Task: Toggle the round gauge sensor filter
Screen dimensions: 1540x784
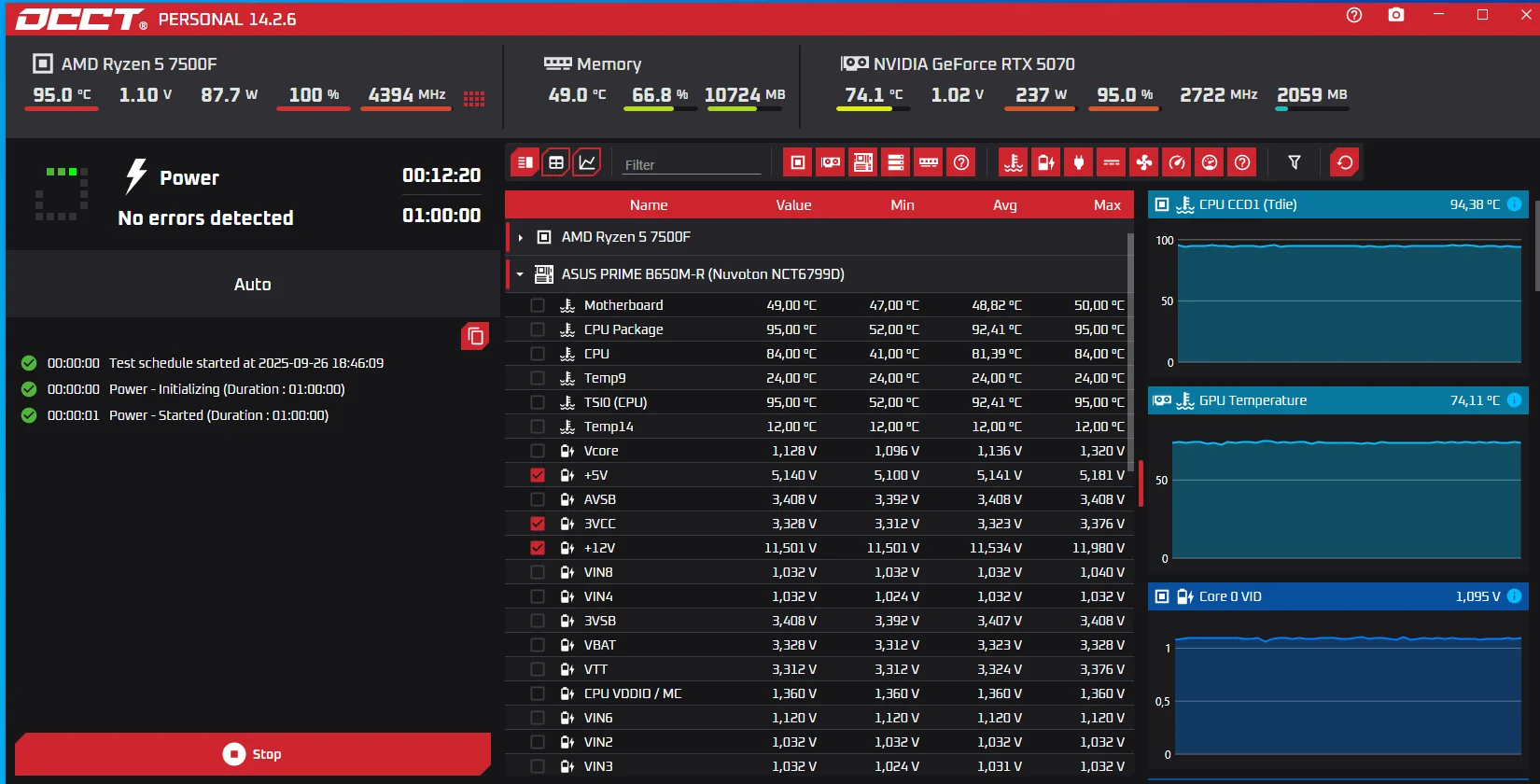Action: pos(1210,162)
